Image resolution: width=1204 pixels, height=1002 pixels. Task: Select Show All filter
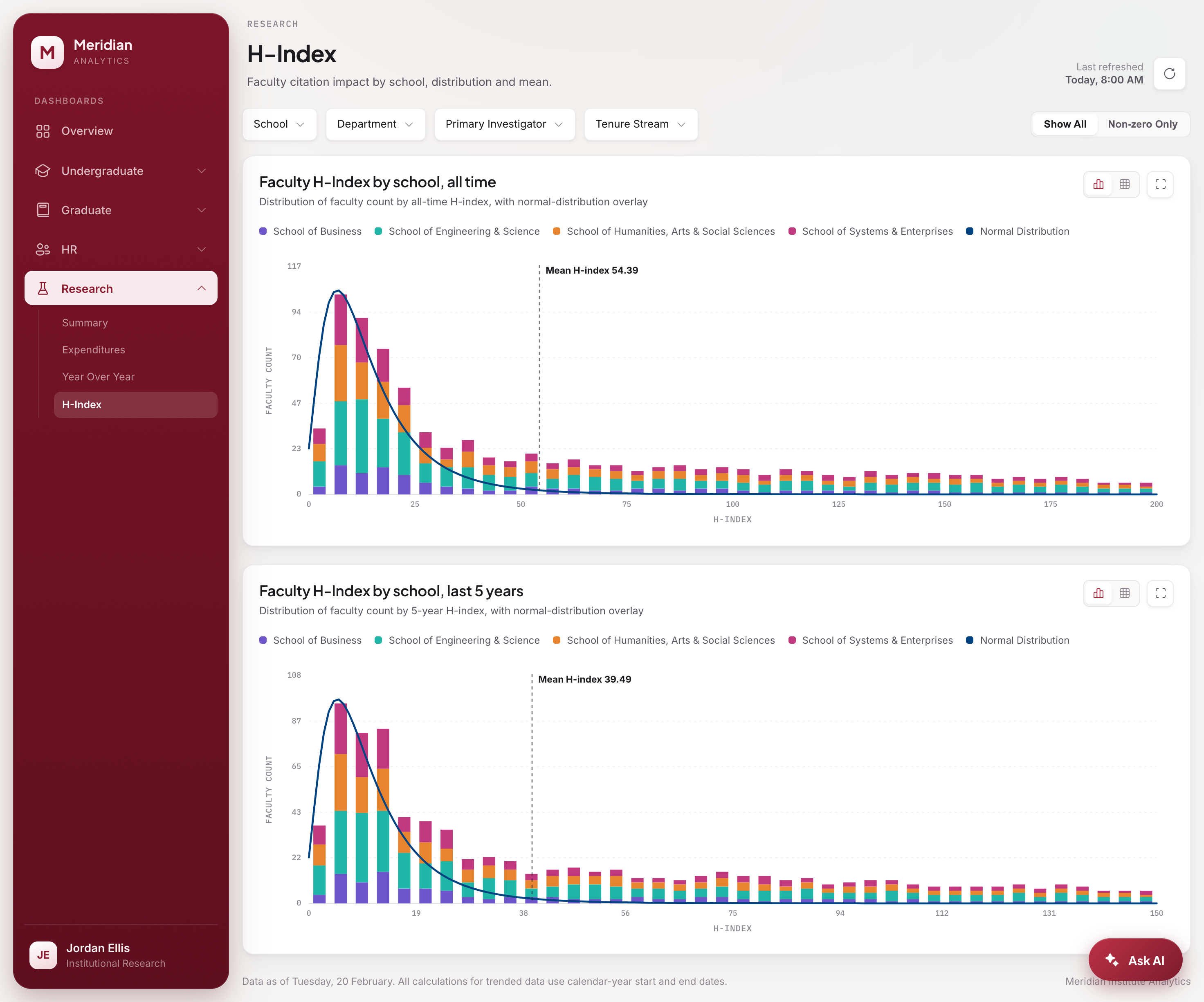[1065, 124]
